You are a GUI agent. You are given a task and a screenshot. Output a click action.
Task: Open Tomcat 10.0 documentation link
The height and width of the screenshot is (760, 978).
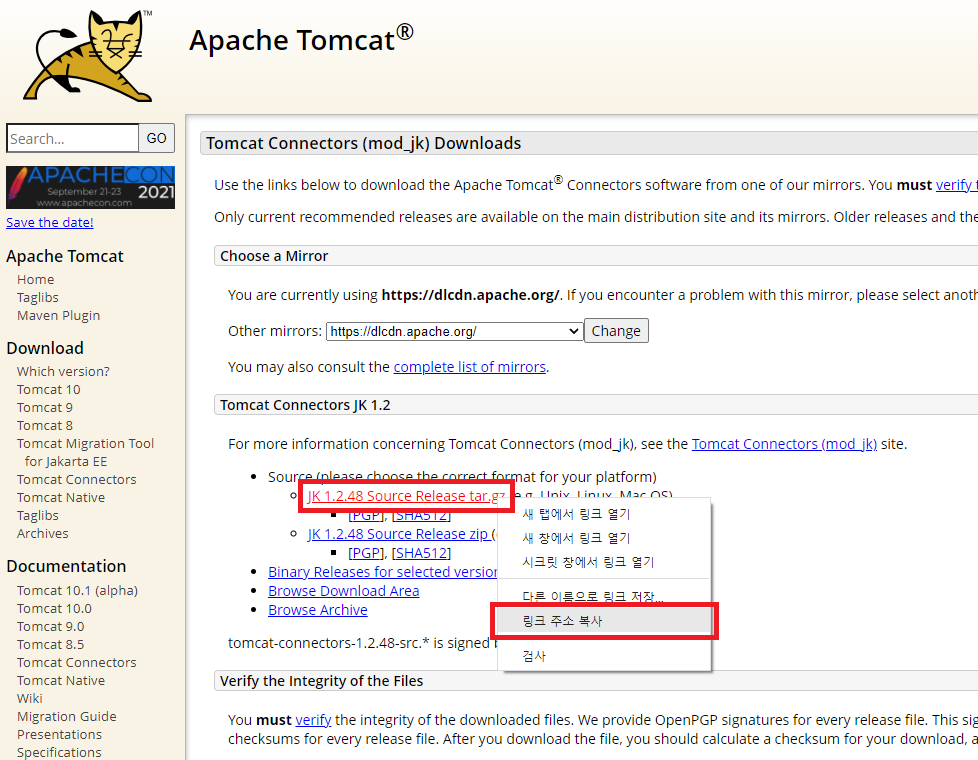(54, 608)
